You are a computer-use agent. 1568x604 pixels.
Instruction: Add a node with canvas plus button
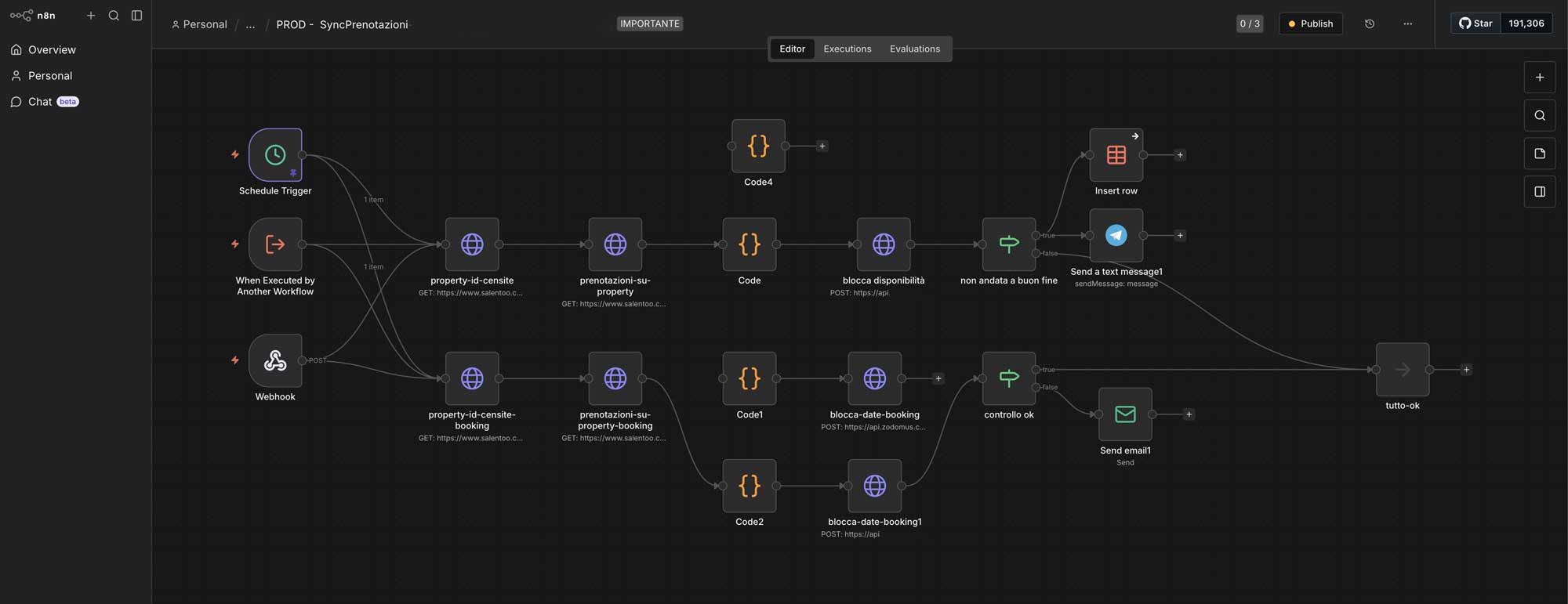coord(1540,77)
